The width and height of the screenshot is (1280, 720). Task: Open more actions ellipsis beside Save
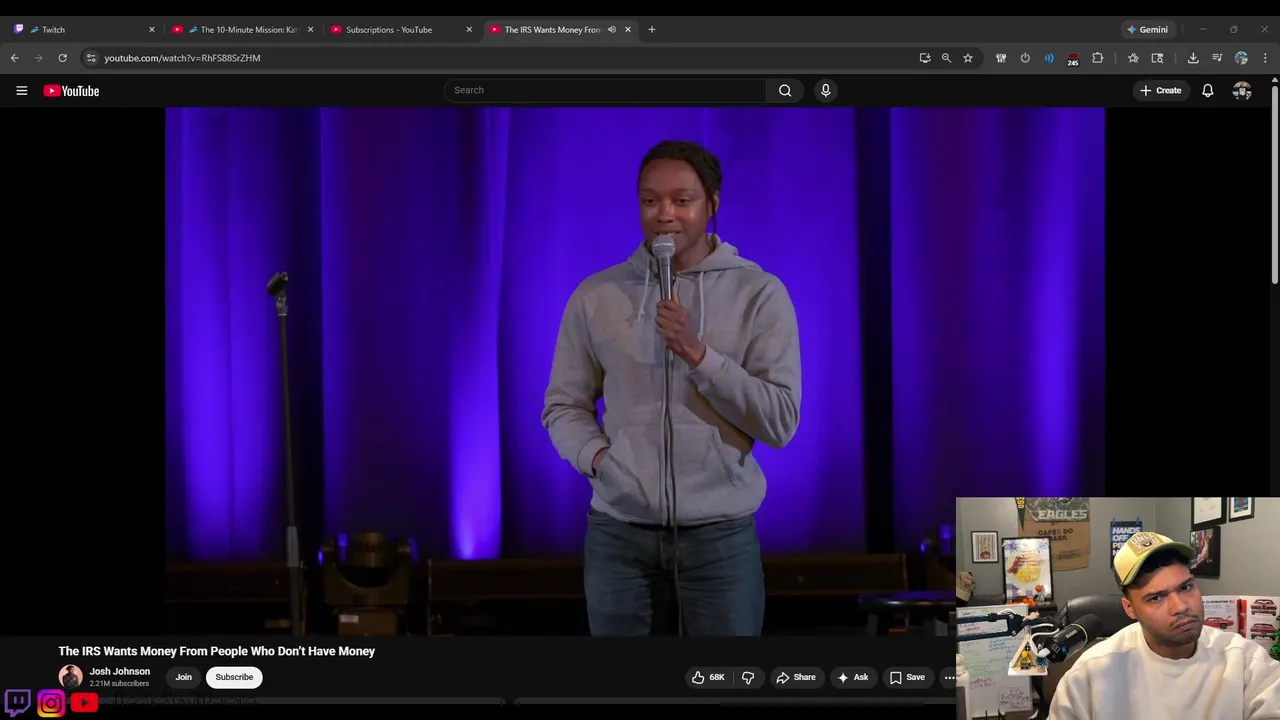pos(950,677)
